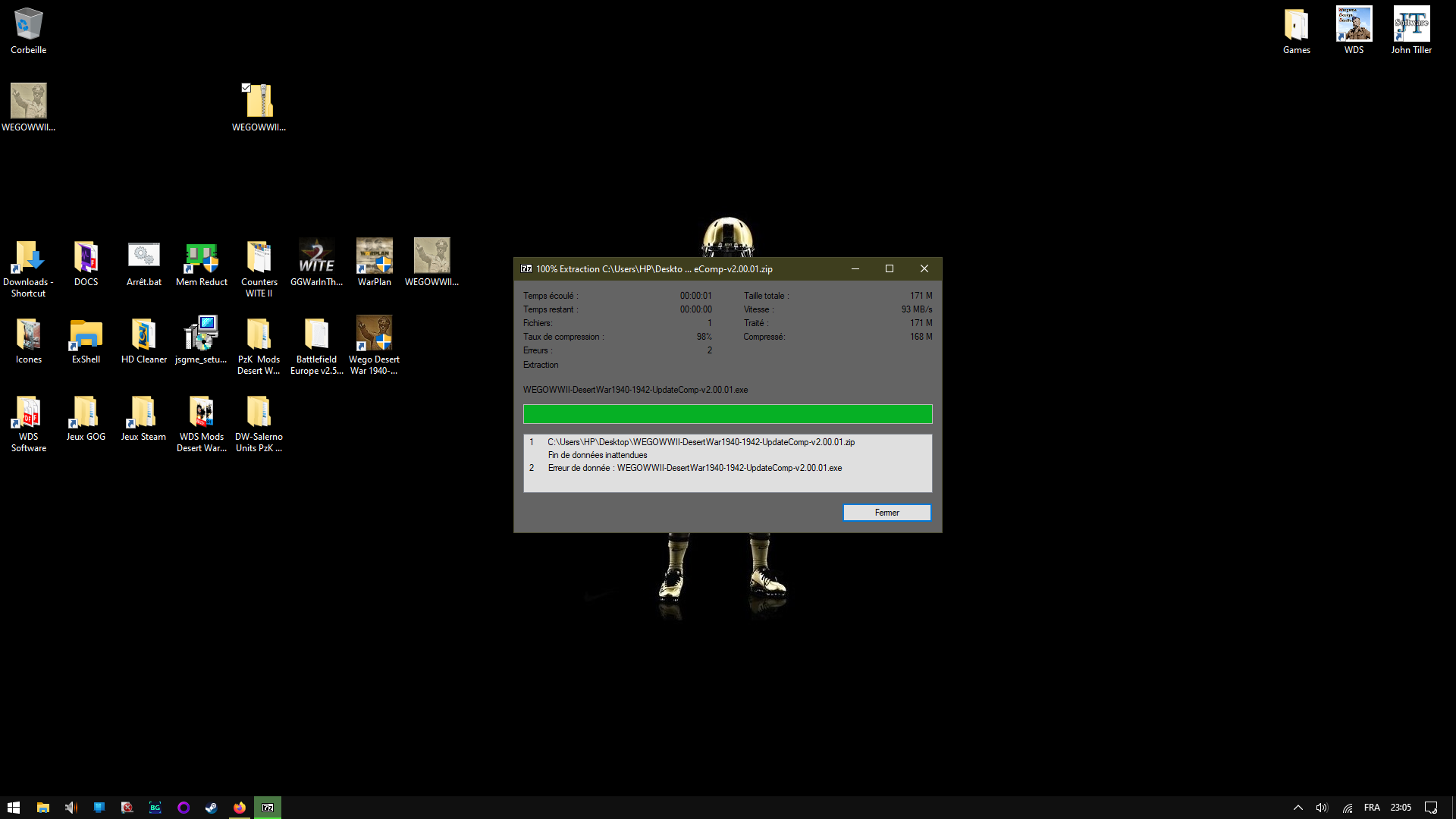Screen dimensions: 1456x819
Task: Show hidden system tray icons chevron
Action: click(x=1298, y=808)
